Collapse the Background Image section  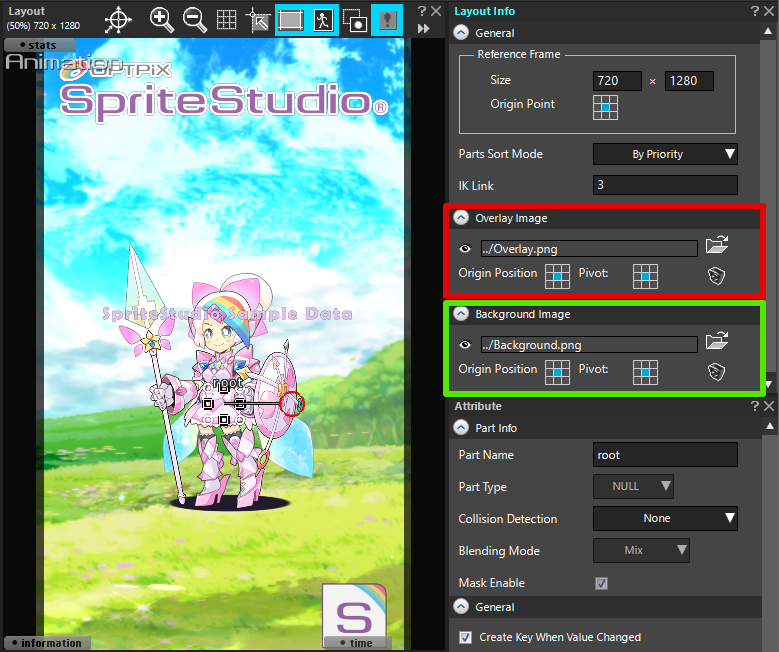click(x=462, y=314)
